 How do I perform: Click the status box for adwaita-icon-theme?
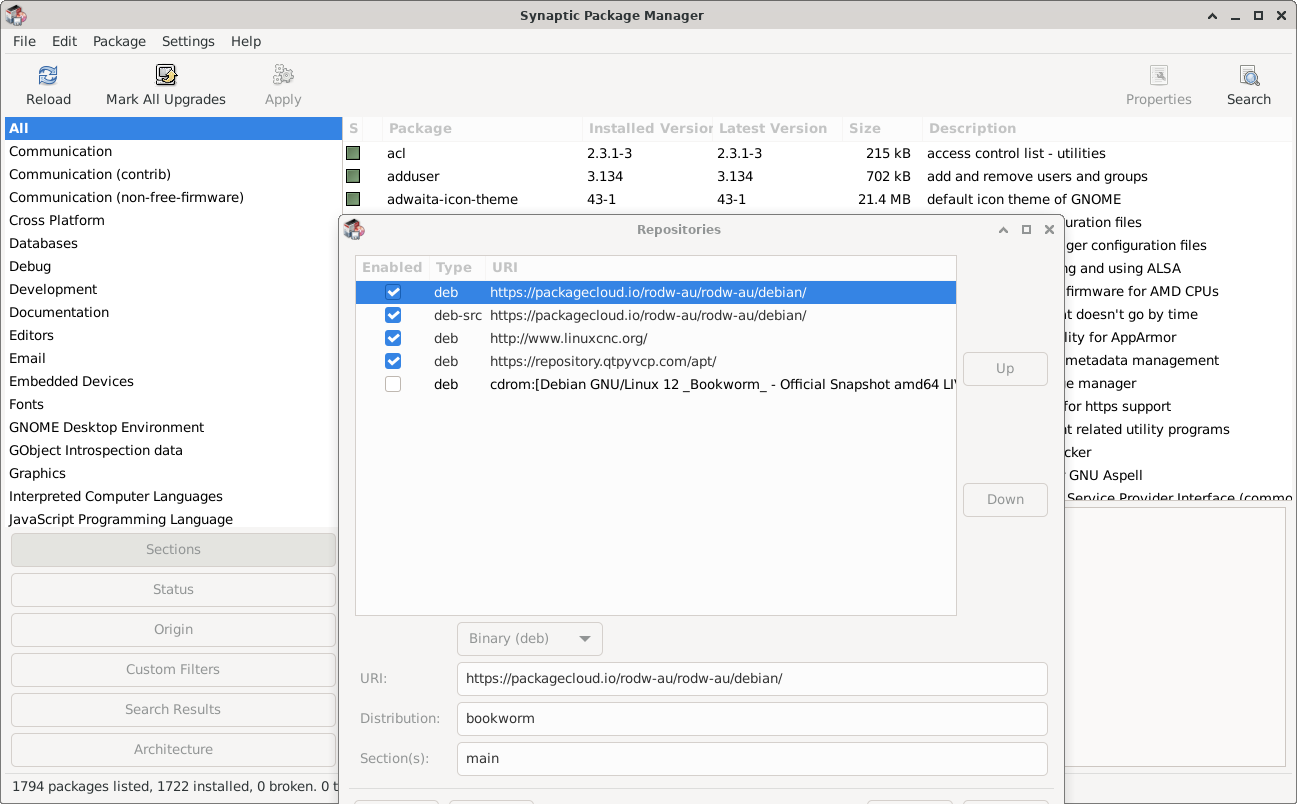pos(353,199)
